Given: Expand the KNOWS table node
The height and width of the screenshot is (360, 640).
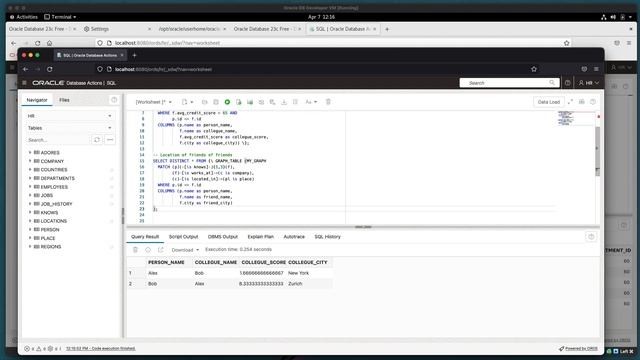Looking at the screenshot, I should tap(30, 212).
